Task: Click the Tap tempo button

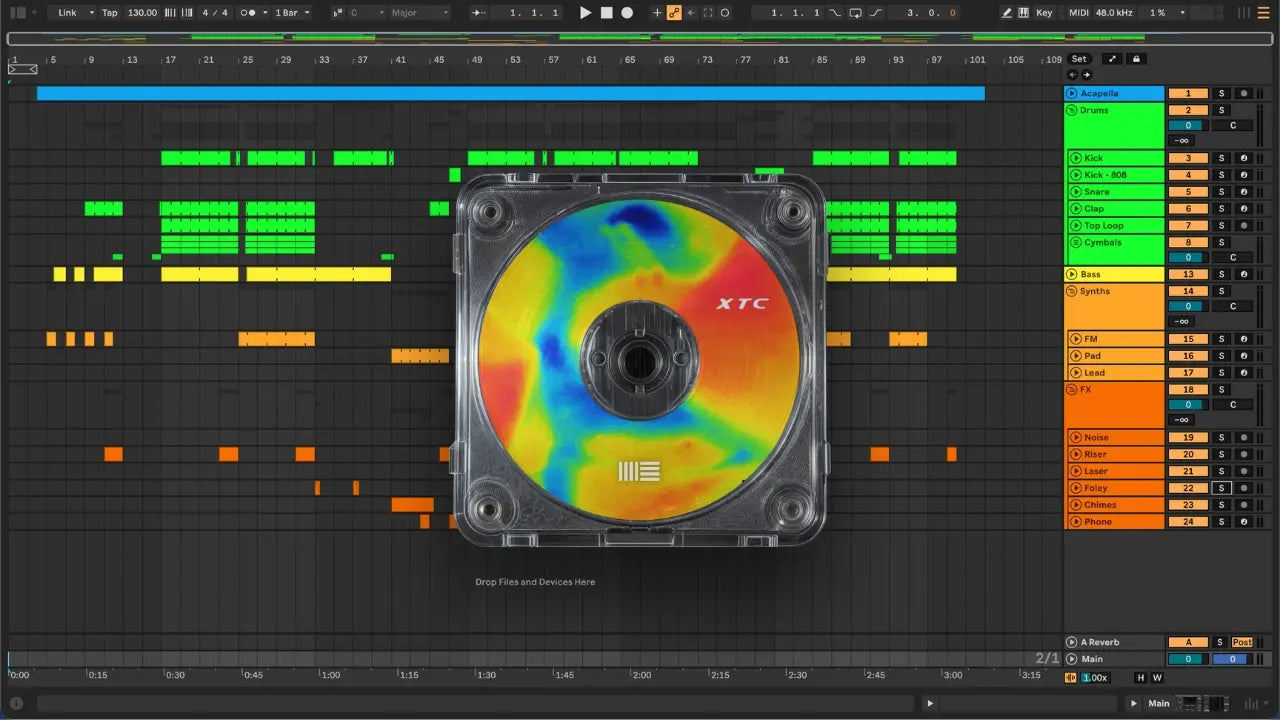Action: coord(110,13)
